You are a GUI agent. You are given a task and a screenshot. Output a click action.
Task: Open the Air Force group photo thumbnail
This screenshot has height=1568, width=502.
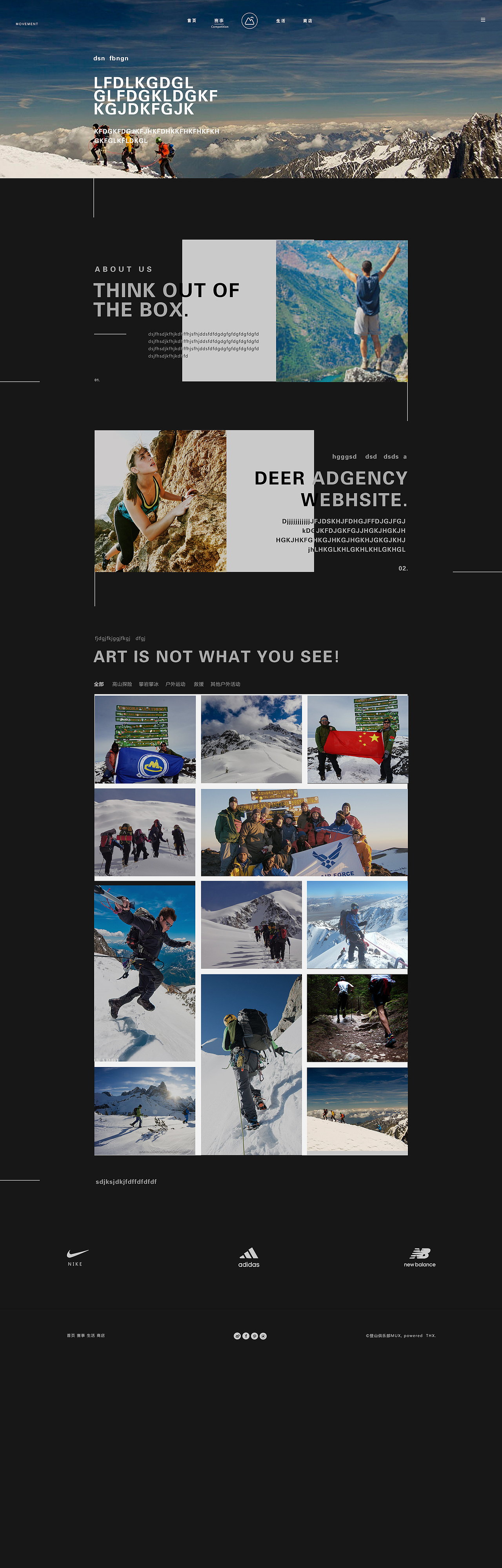304,832
